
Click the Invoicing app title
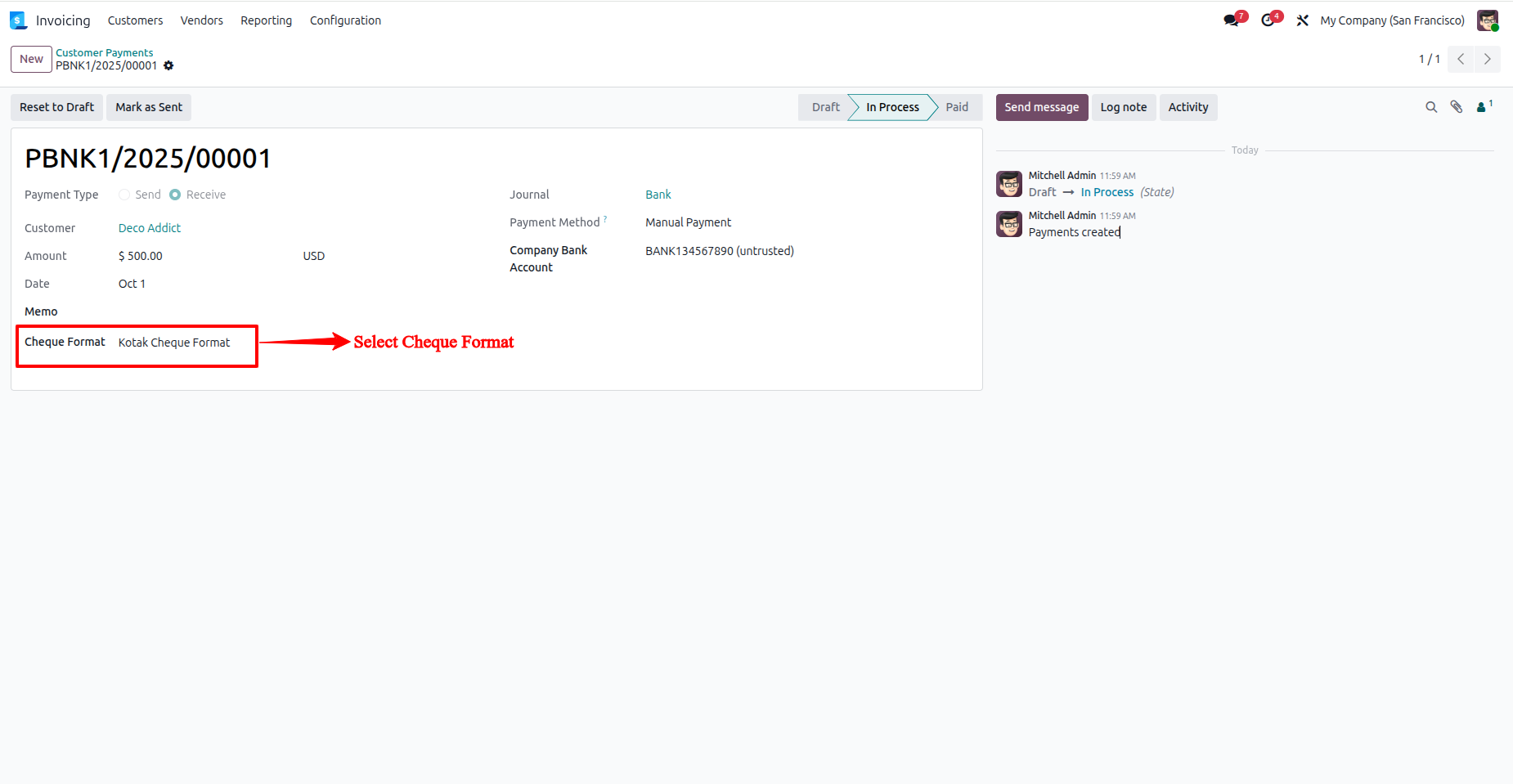pos(63,20)
